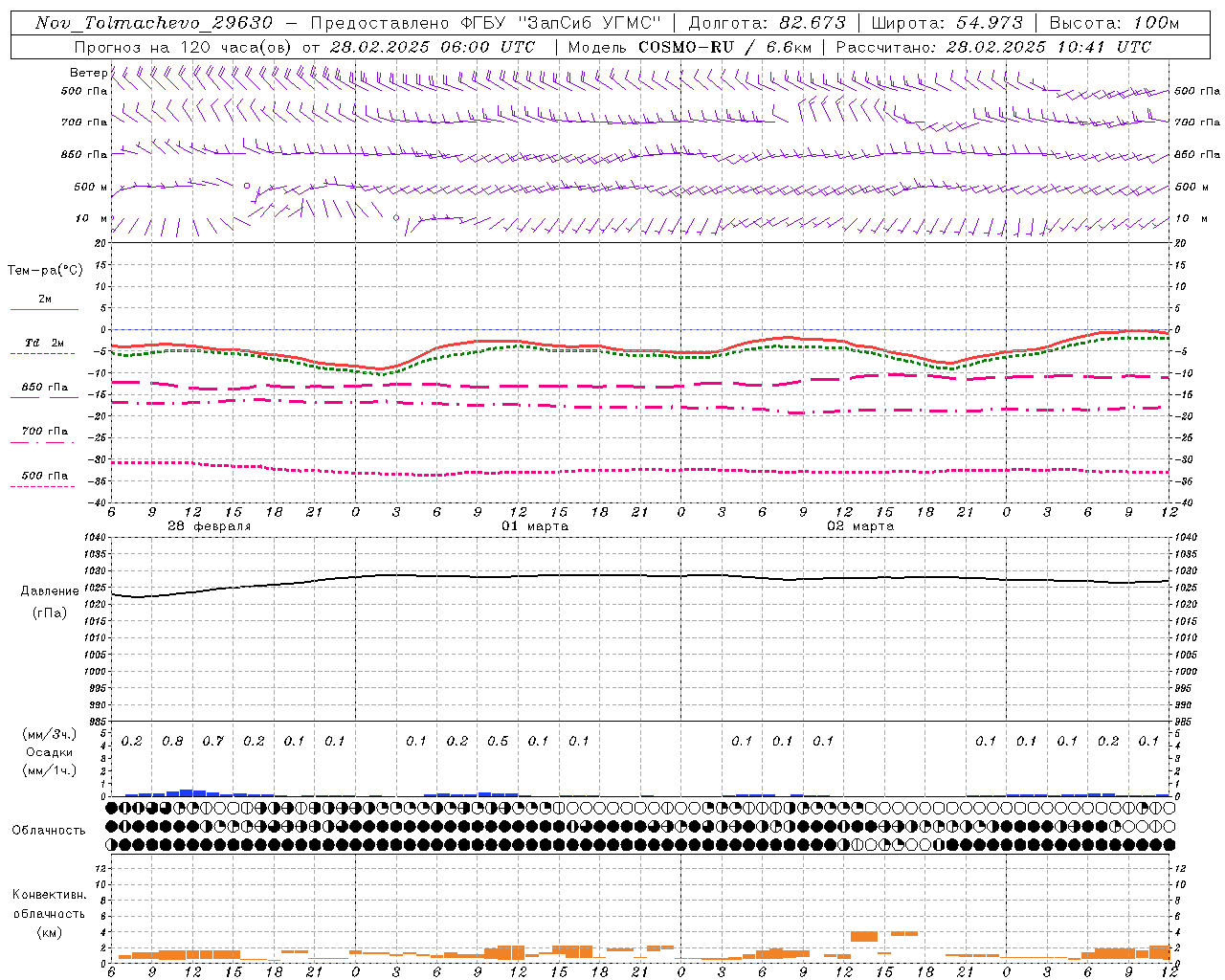
Task: Click the red '2м' temperature legend line
Action: (x=44, y=309)
